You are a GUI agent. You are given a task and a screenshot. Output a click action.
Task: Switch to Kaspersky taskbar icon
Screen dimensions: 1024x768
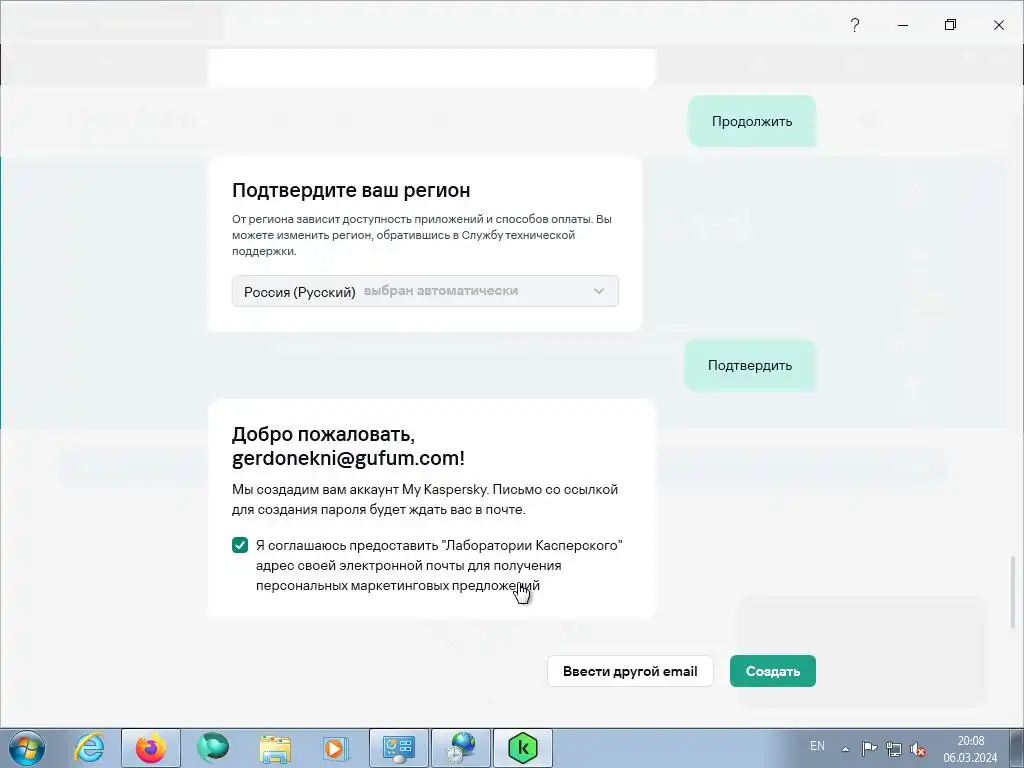(522, 748)
